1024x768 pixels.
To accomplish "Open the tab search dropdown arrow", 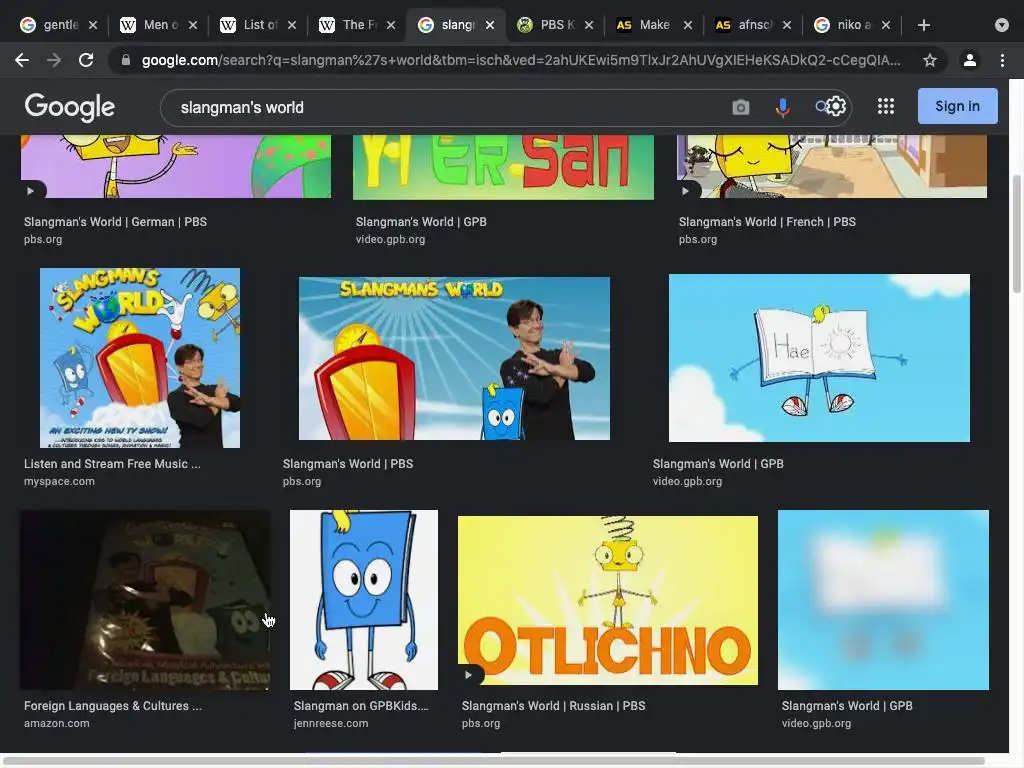I will tap(1002, 25).
